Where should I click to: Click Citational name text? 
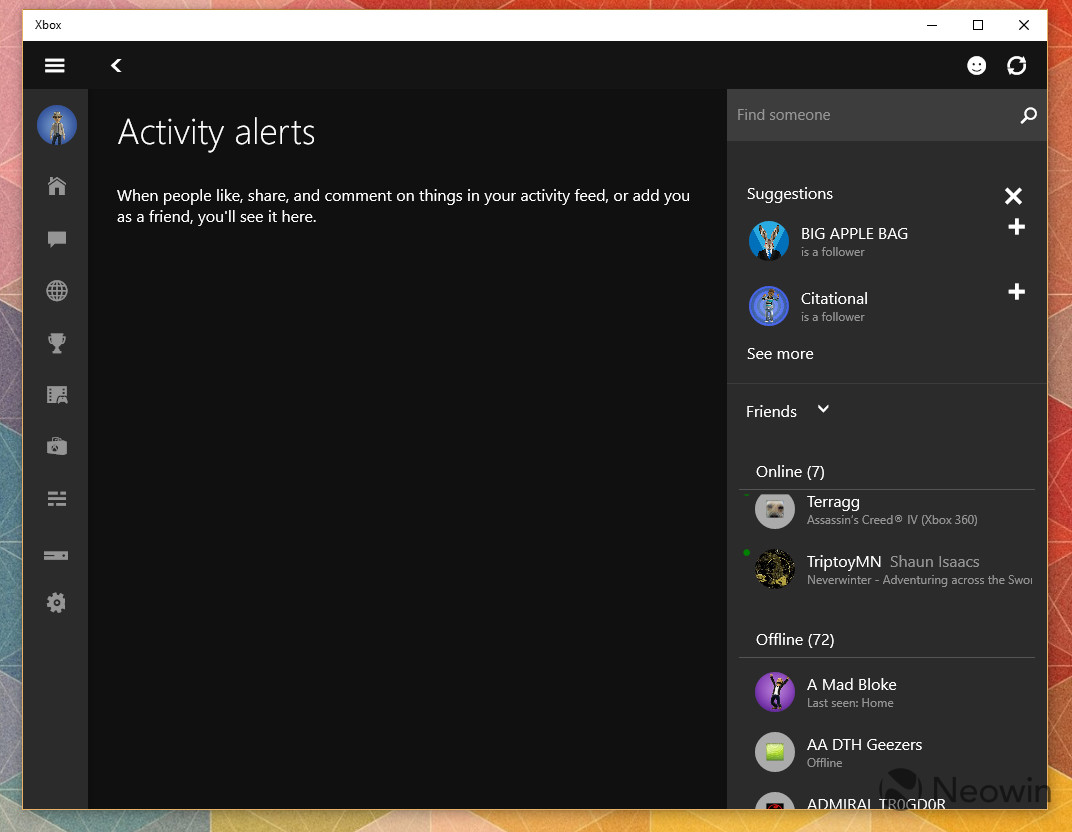tap(834, 299)
